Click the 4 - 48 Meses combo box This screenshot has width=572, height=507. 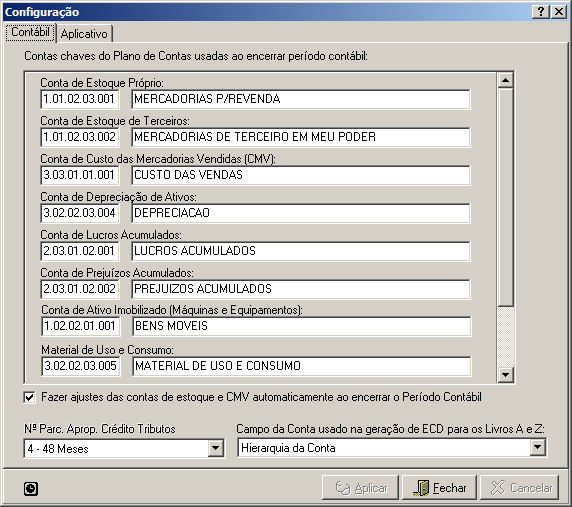[124, 448]
